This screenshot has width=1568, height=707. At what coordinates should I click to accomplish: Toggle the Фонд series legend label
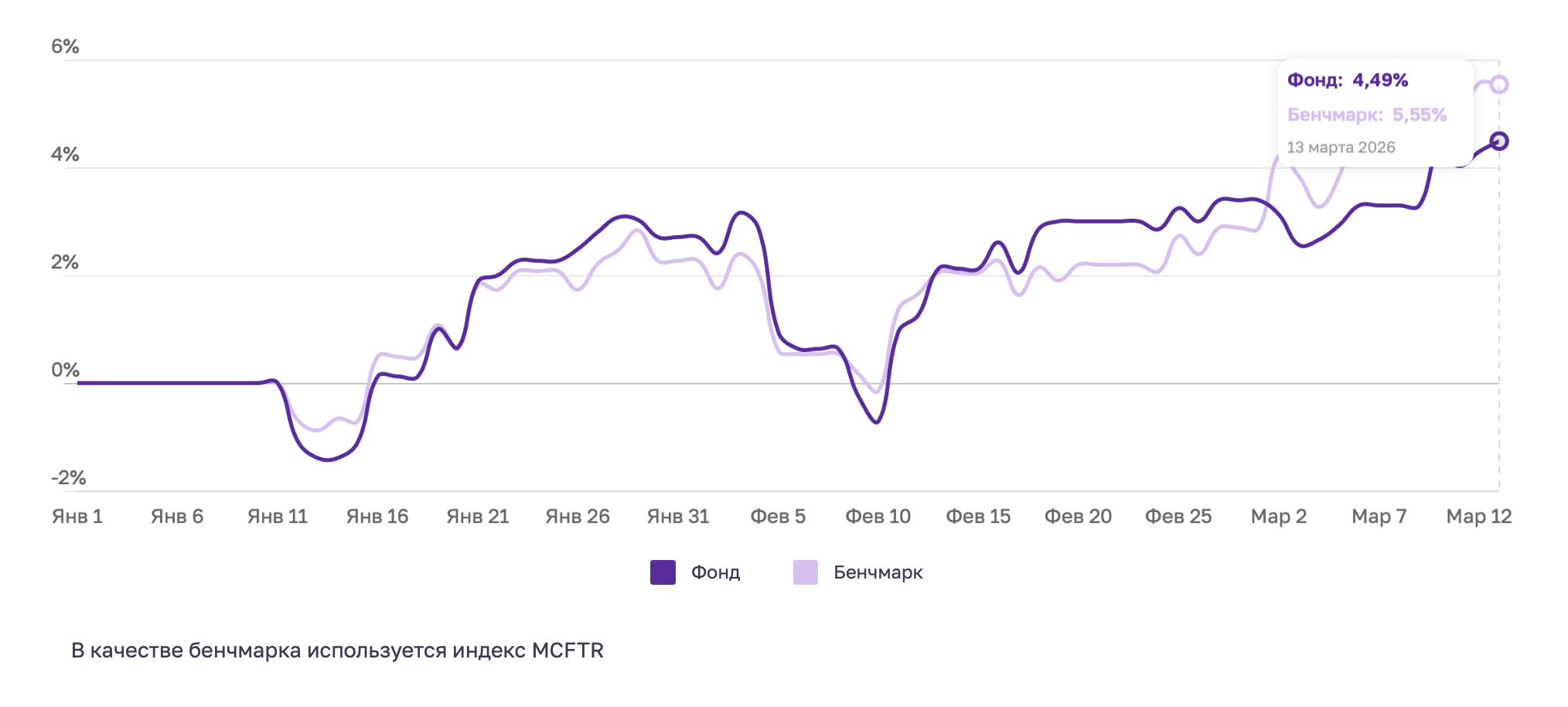(715, 572)
